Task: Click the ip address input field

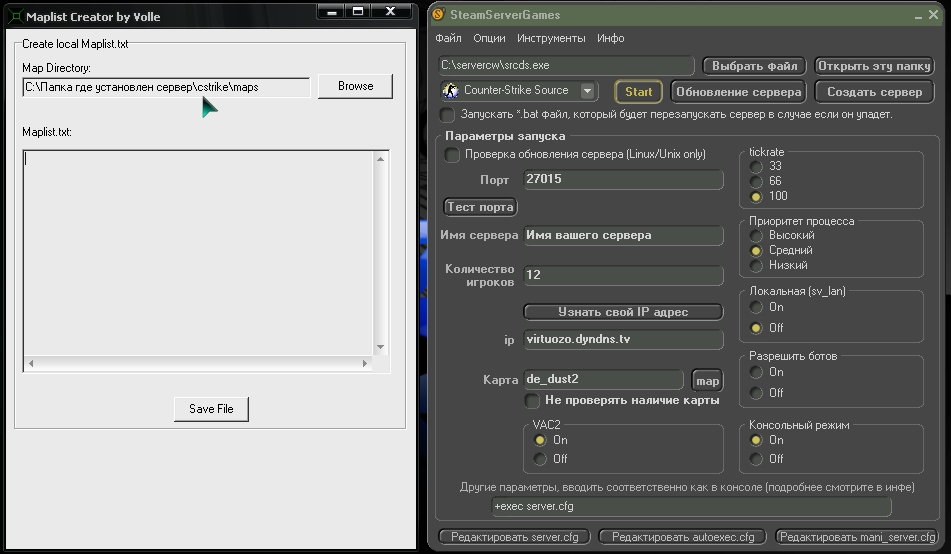Action: [x=623, y=340]
